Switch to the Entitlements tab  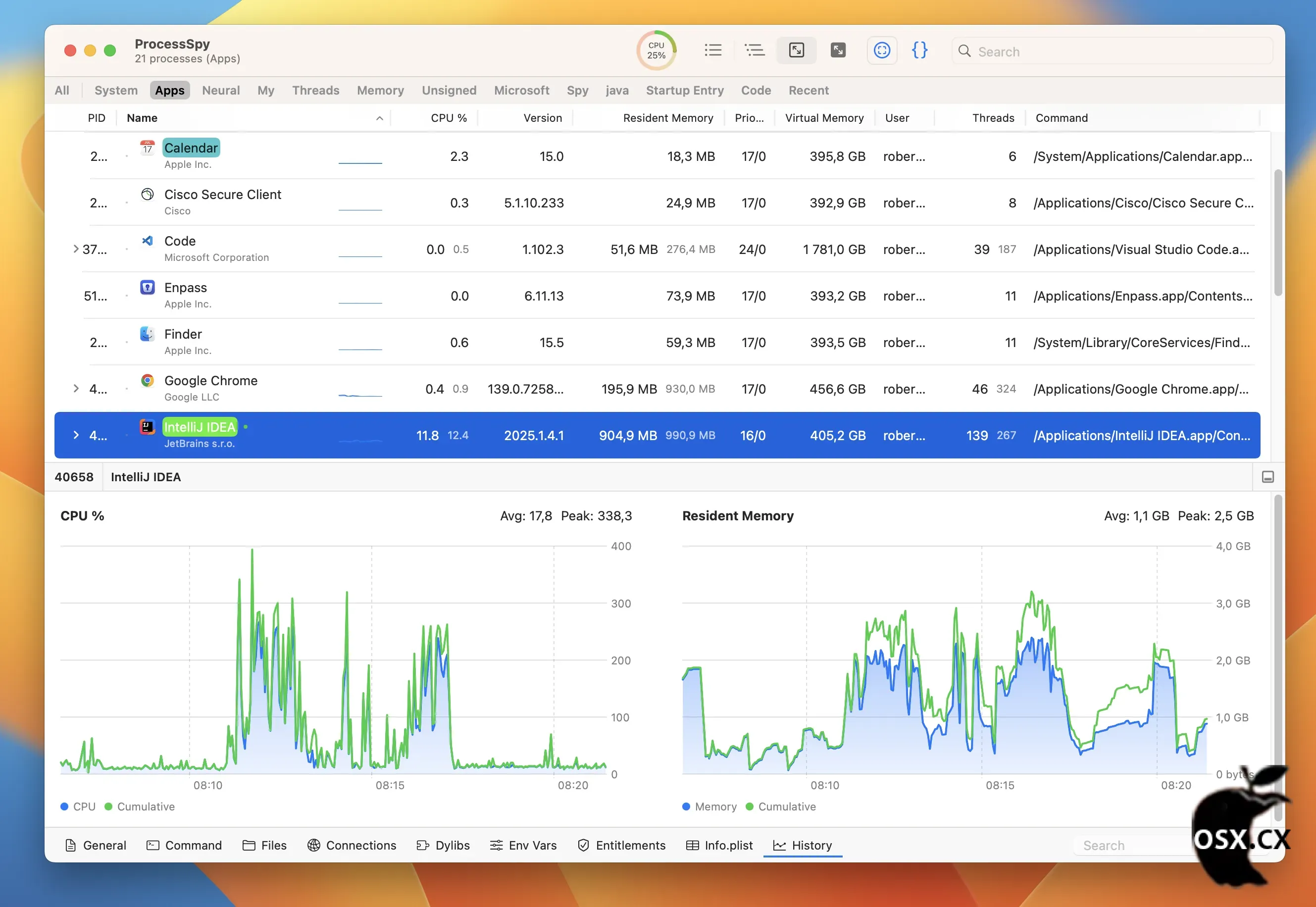tap(621, 845)
